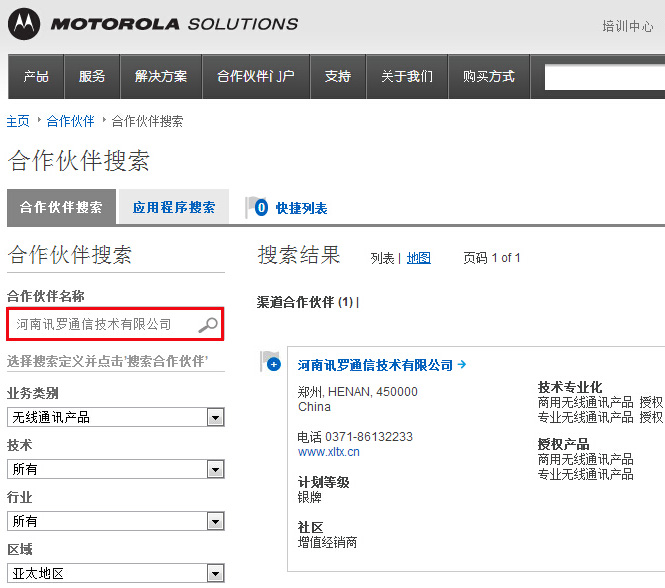
Task: Click the Motorola batwing logo icon
Action: coord(24,24)
